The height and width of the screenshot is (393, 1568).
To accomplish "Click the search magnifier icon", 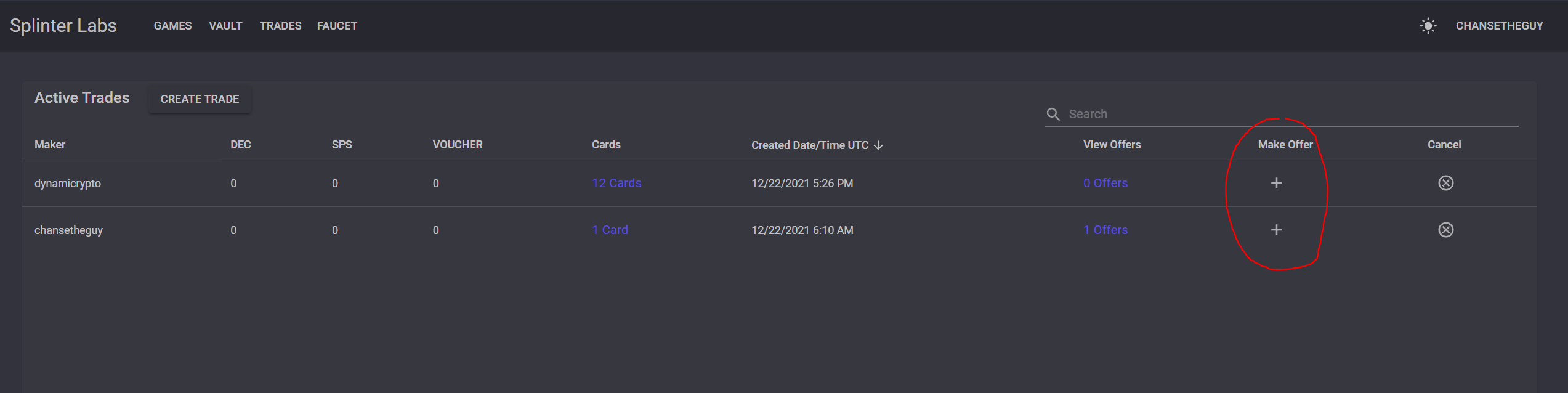I will point(1053,115).
